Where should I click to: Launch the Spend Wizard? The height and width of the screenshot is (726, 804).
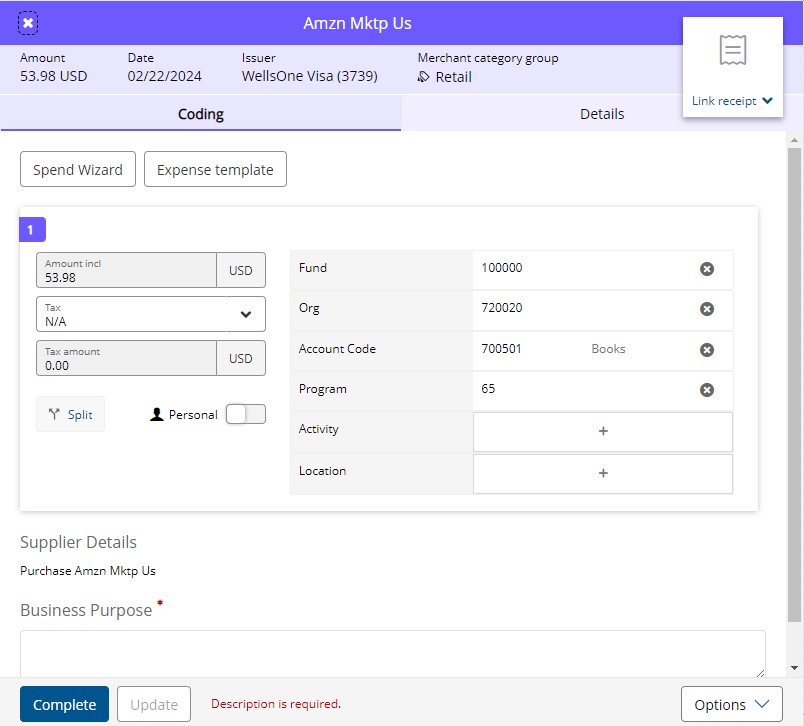(x=78, y=170)
